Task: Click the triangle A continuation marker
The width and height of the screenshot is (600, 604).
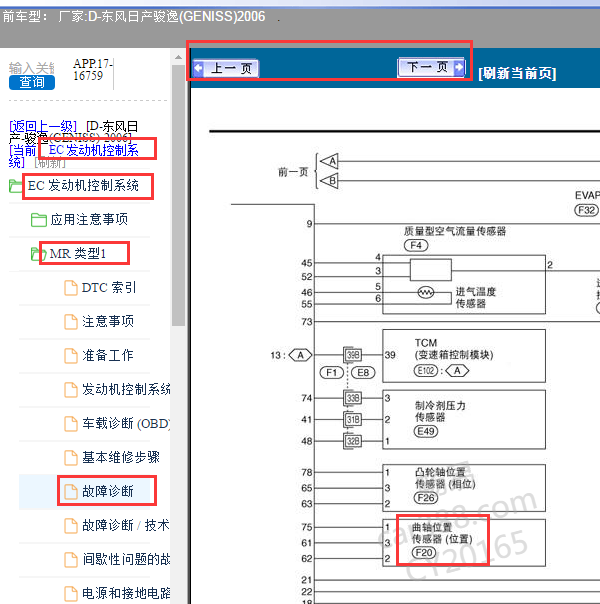Action: (x=330, y=161)
